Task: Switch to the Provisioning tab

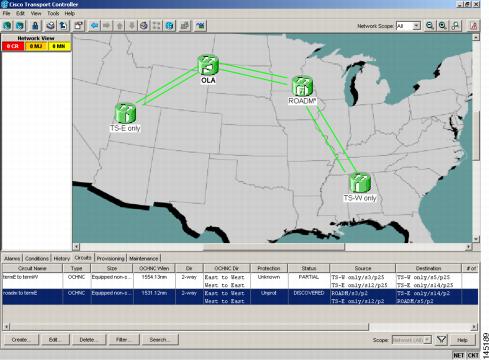Action: [110, 258]
